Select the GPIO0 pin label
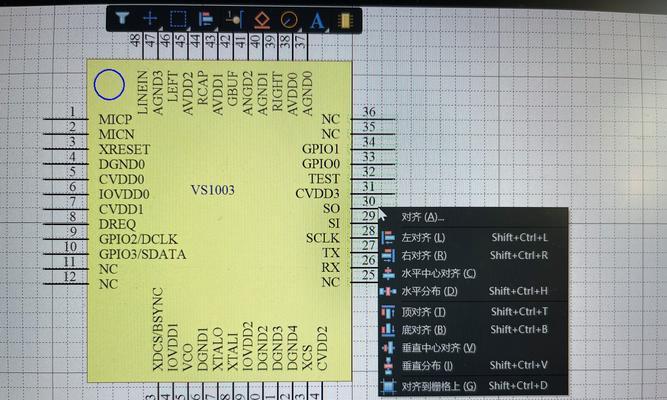The width and height of the screenshot is (667, 400). tap(321, 164)
